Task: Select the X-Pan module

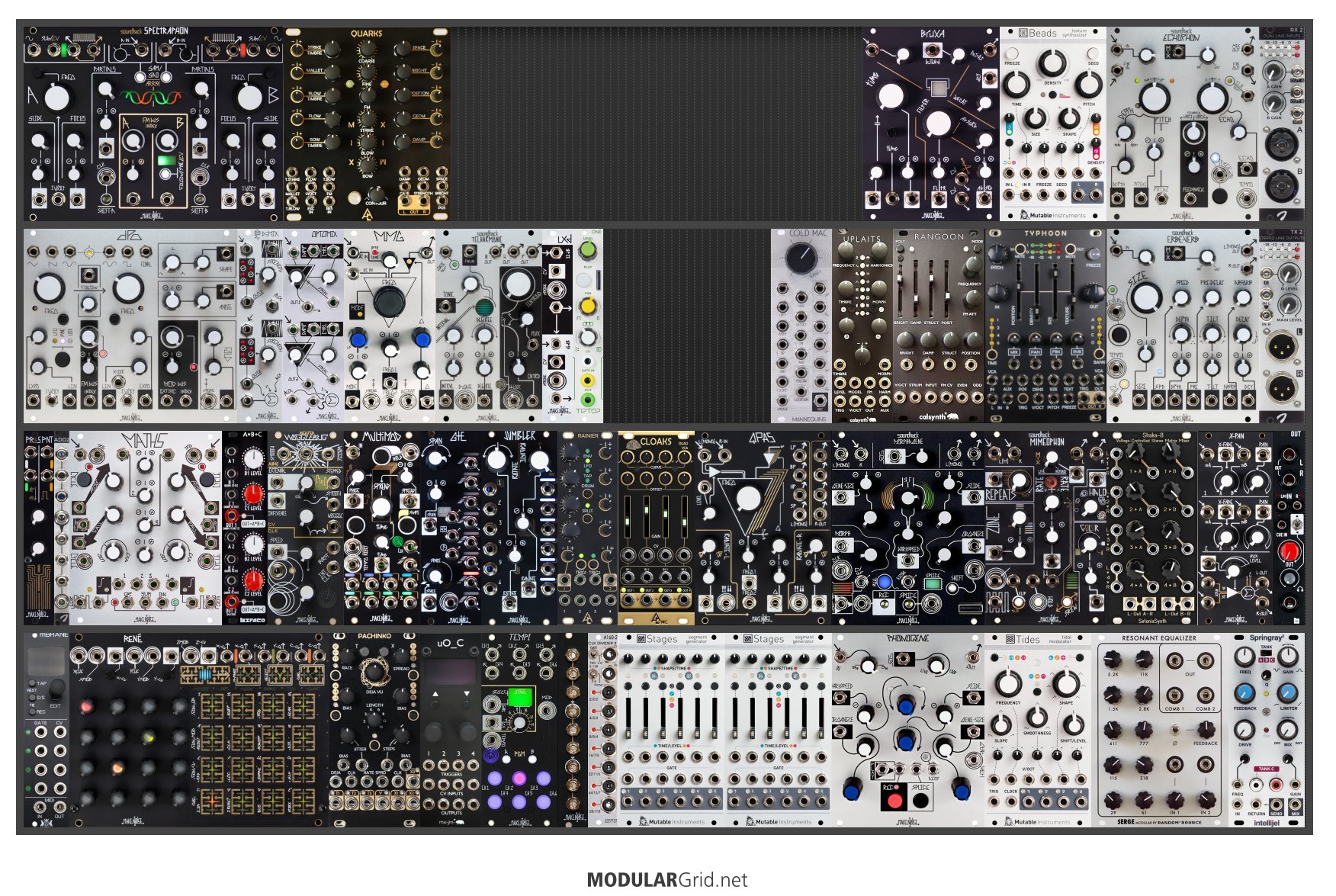Action: click(1236, 528)
